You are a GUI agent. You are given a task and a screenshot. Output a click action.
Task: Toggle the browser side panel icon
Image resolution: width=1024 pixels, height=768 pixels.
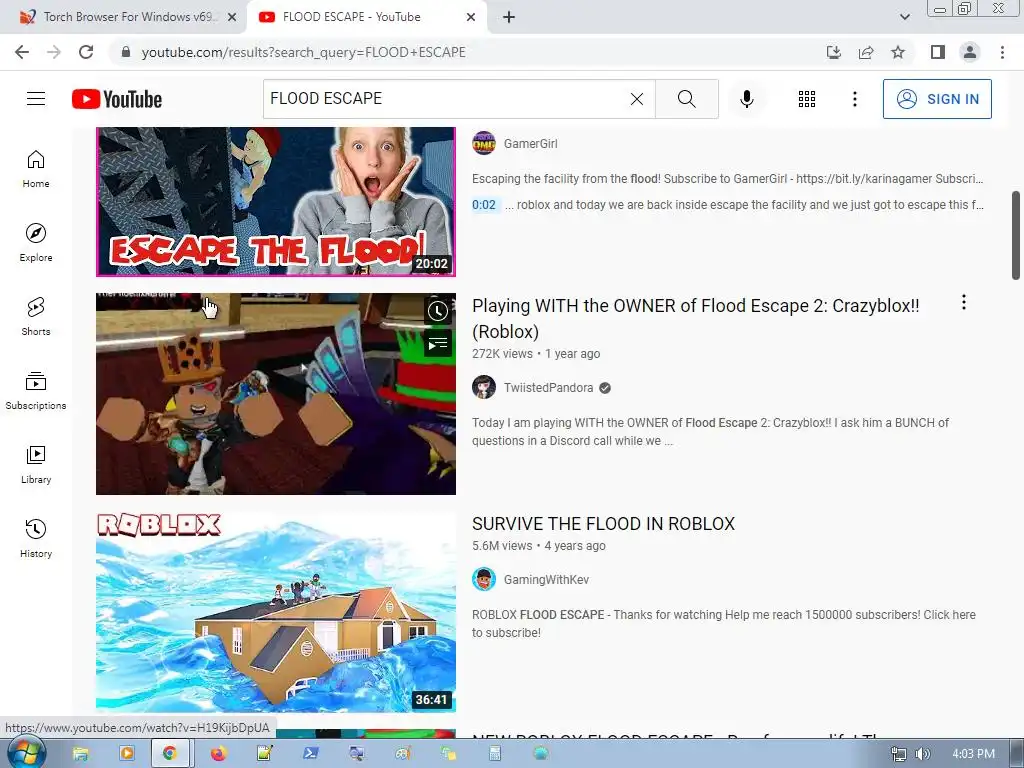(938, 52)
